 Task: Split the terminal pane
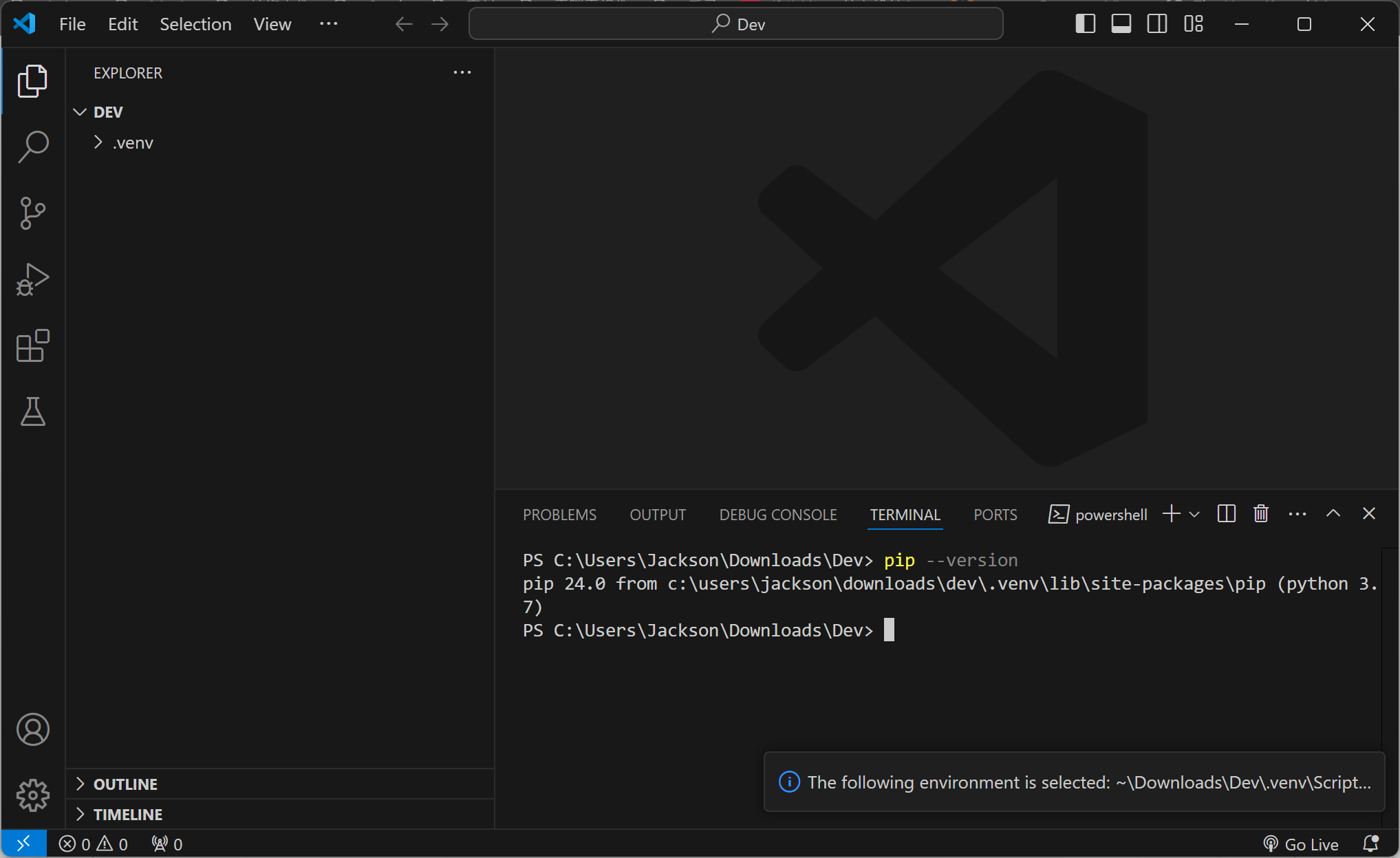[1226, 514]
